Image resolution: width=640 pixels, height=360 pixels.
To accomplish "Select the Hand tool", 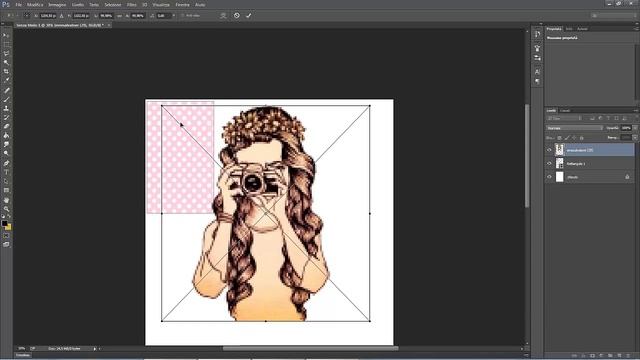I will tap(6, 200).
